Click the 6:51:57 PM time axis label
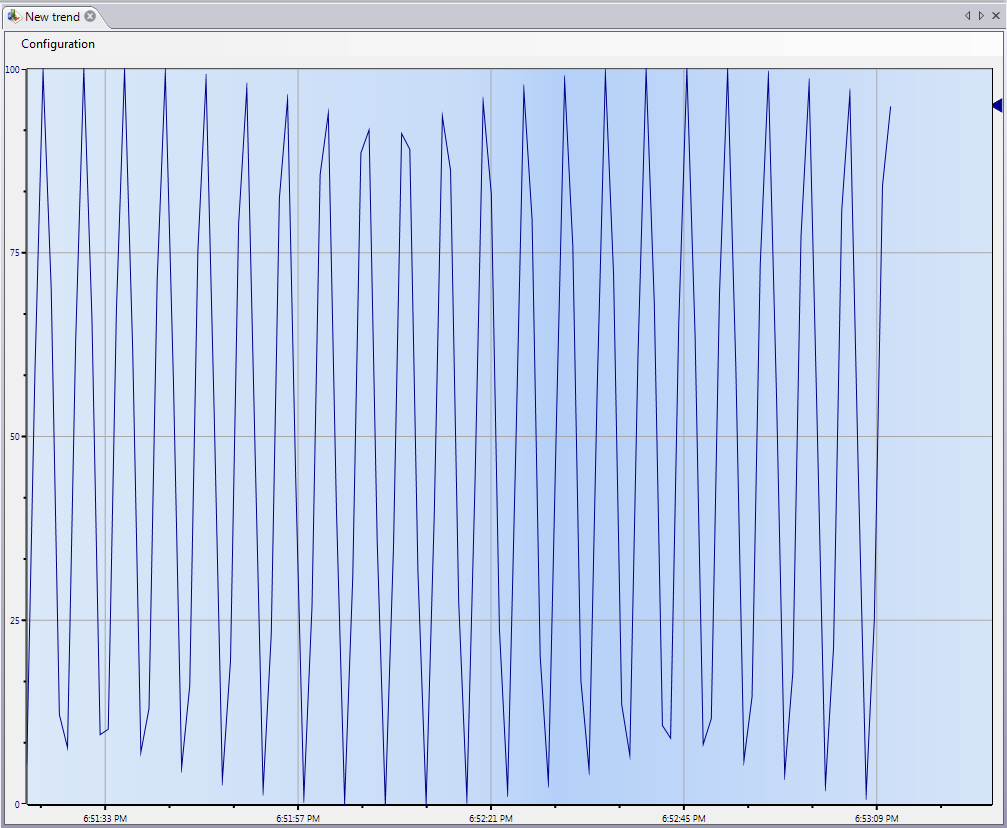Viewport: 1007px width, 828px height. tap(298, 819)
